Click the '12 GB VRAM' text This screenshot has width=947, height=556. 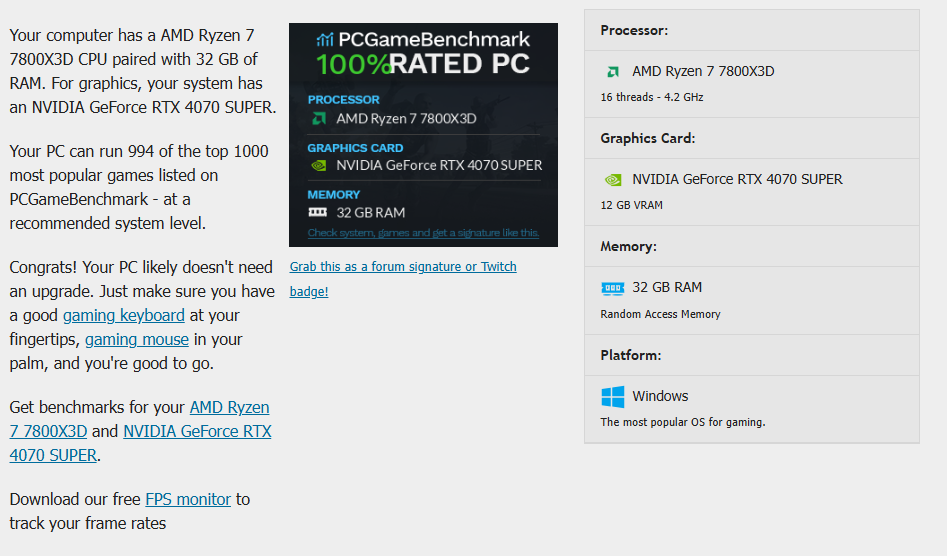pos(631,205)
